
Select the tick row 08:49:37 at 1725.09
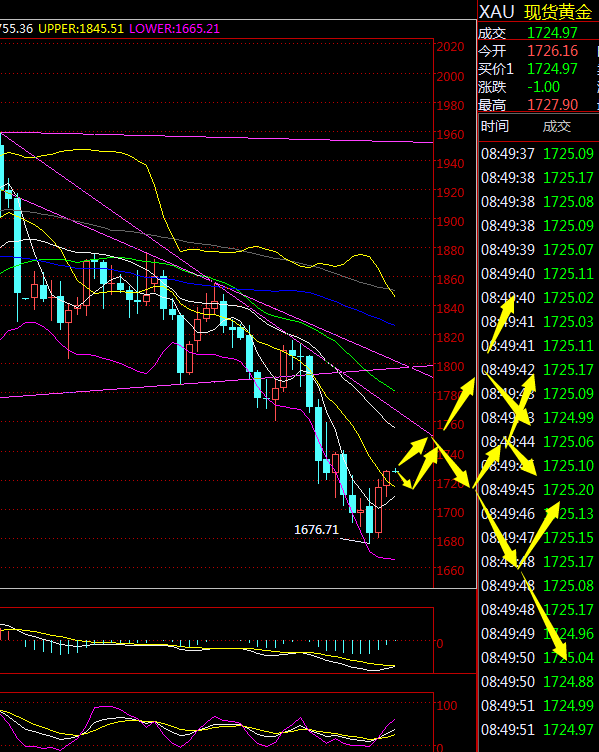[538, 153]
